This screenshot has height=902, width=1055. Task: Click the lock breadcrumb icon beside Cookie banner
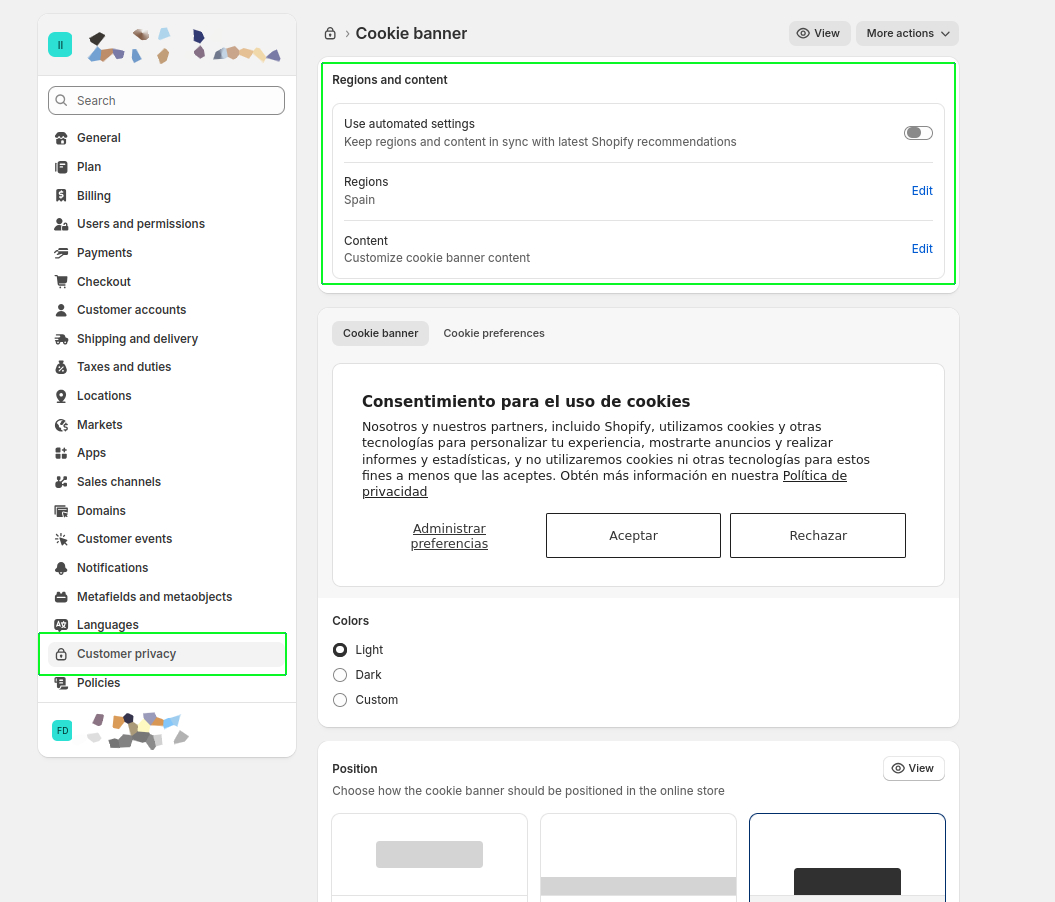point(330,34)
